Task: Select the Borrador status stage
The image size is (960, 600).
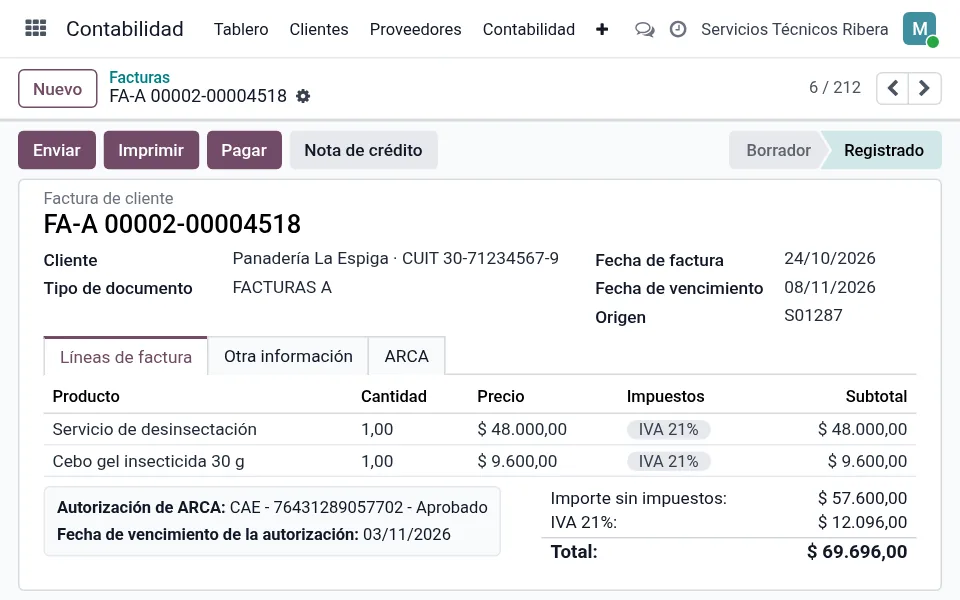Action: click(x=778, y=150)
